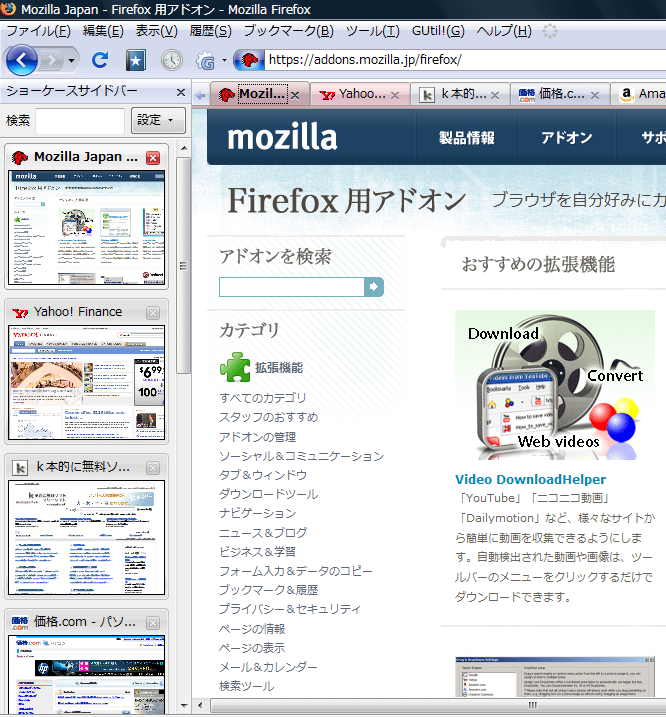Click the page horizontal scrollbar thumb
The height and width of the screenshot is (717, 666).
pos(438,705)
